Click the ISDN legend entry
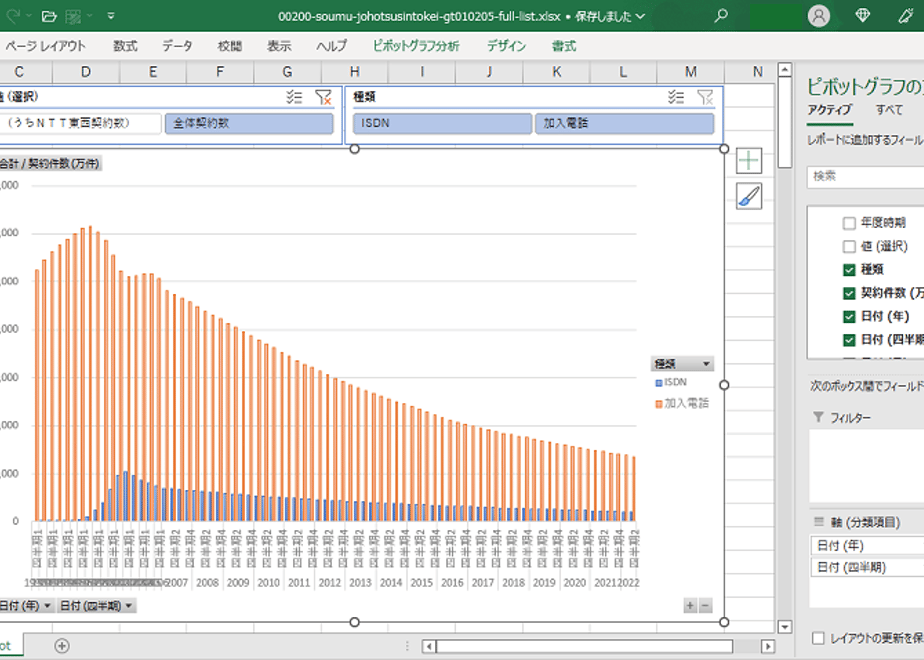 [671, 382]
